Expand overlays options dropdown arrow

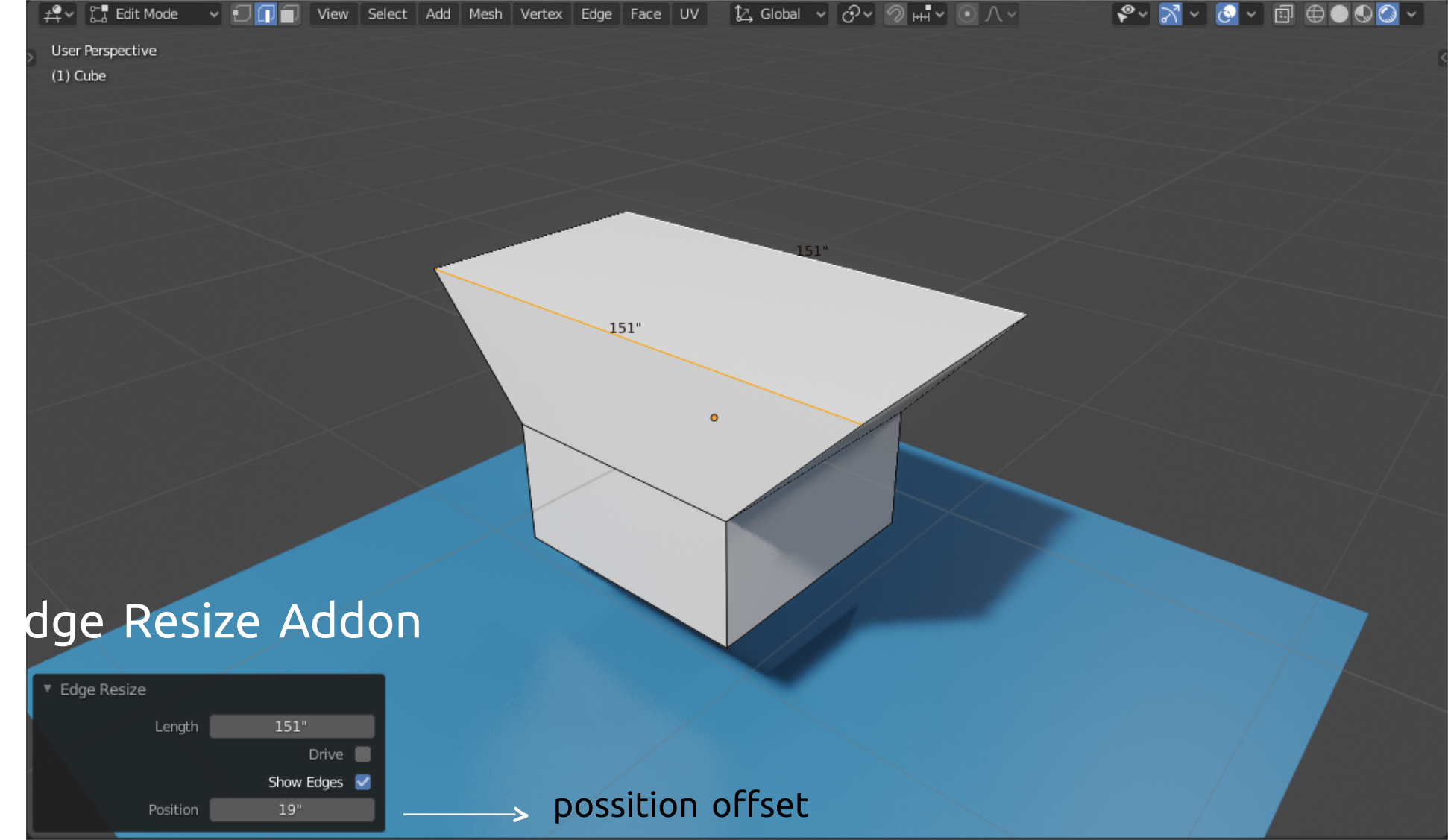(1251, 14)
